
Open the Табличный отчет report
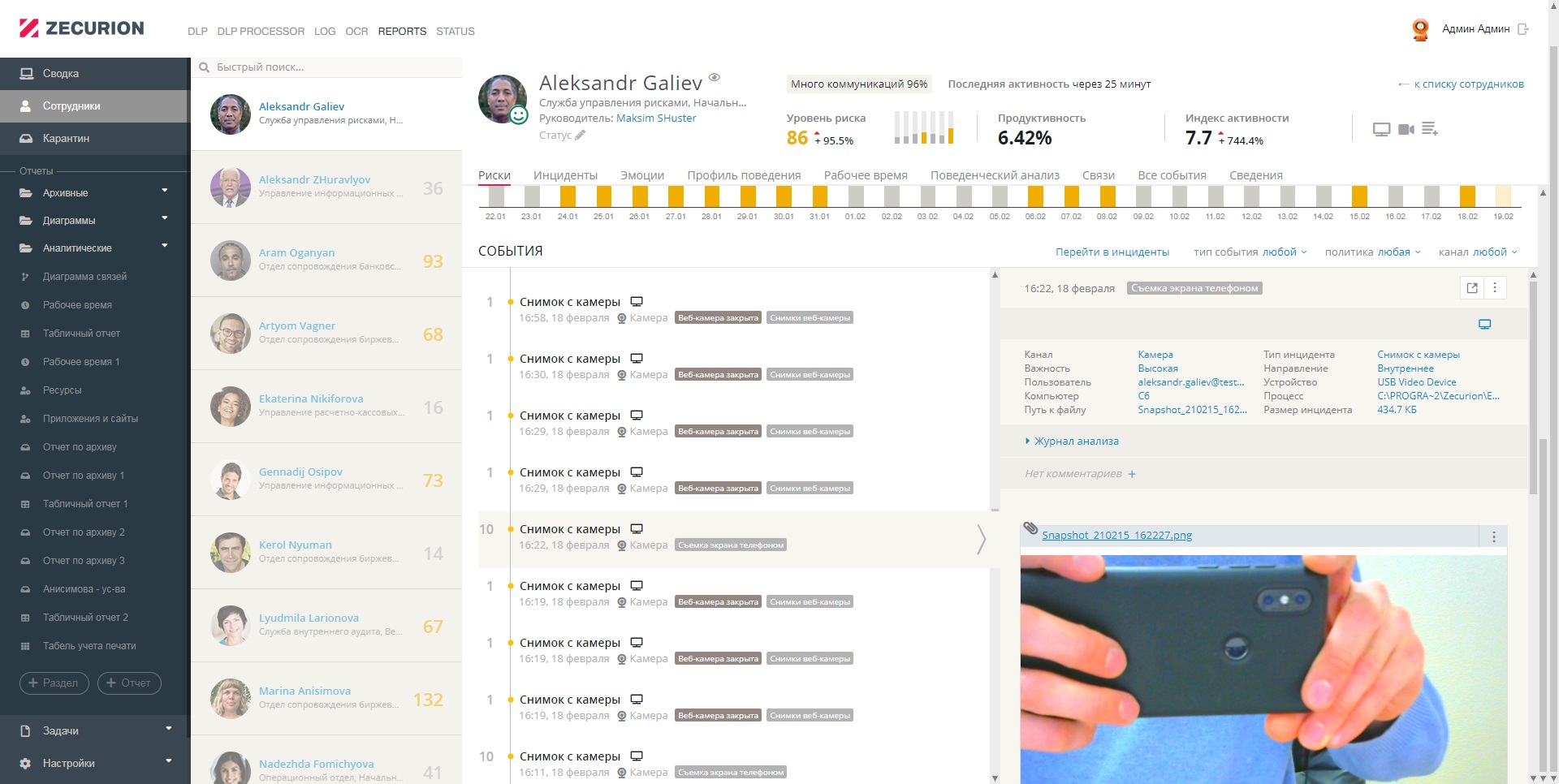click(81, 334)
